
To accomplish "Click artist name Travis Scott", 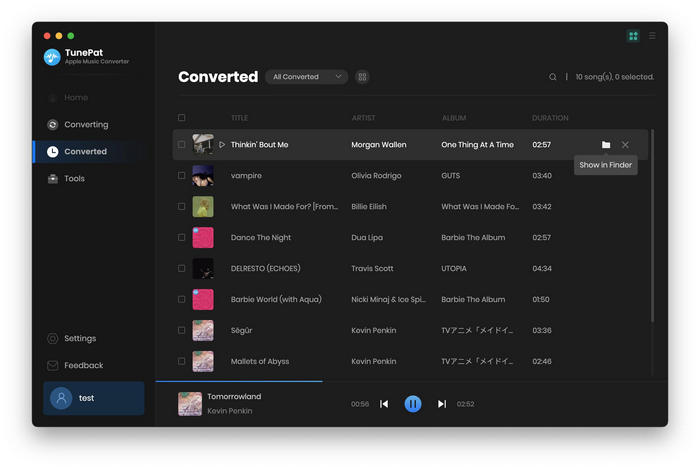I will pos(372,268).
